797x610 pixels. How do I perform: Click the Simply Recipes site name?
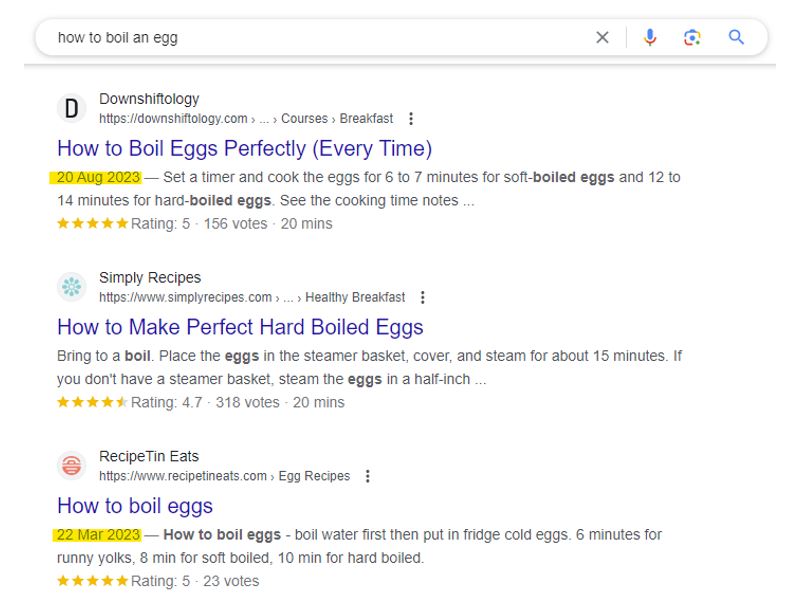[150, 278]
